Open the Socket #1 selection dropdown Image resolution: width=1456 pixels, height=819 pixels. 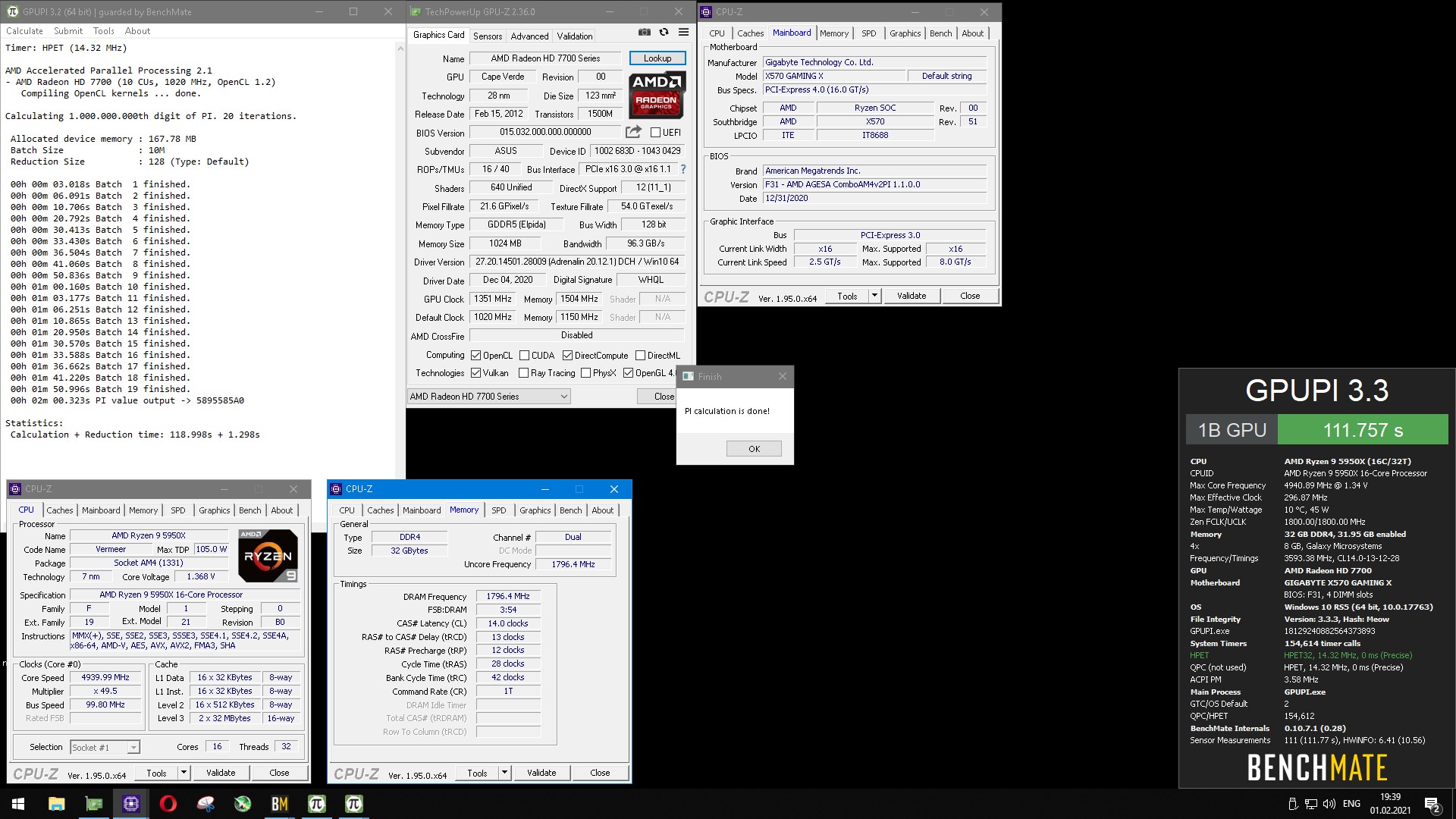click(x=105, y=747)
